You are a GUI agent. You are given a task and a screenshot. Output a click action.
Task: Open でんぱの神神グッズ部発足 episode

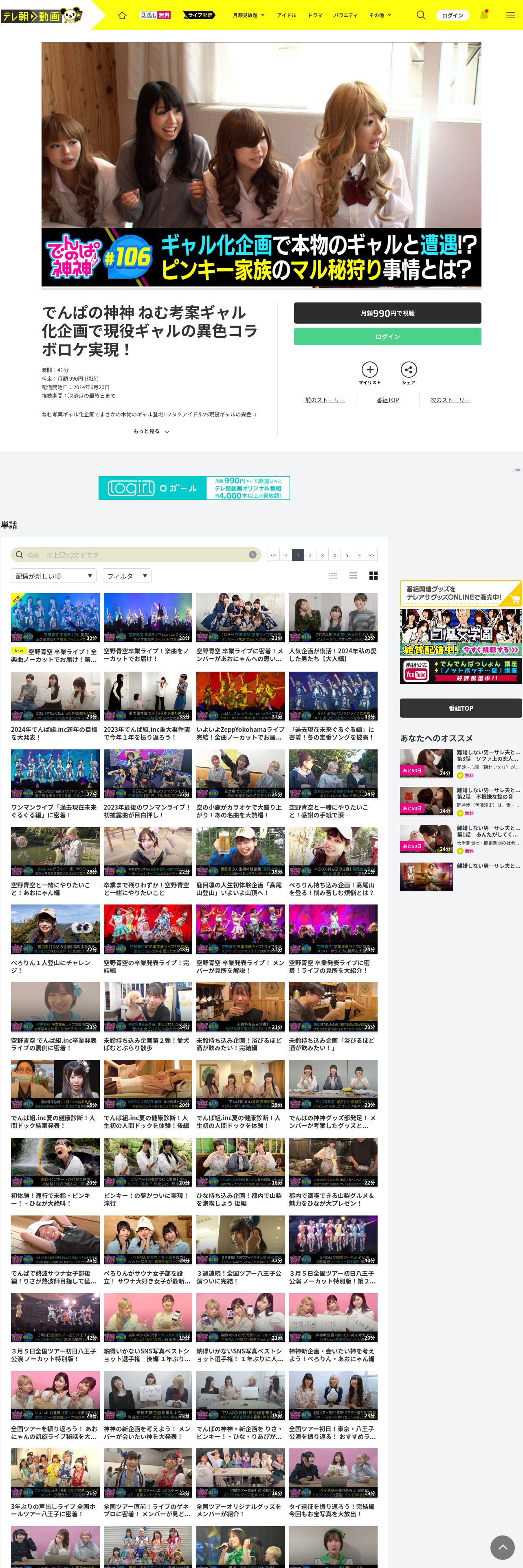click(x=333, y=1095)
